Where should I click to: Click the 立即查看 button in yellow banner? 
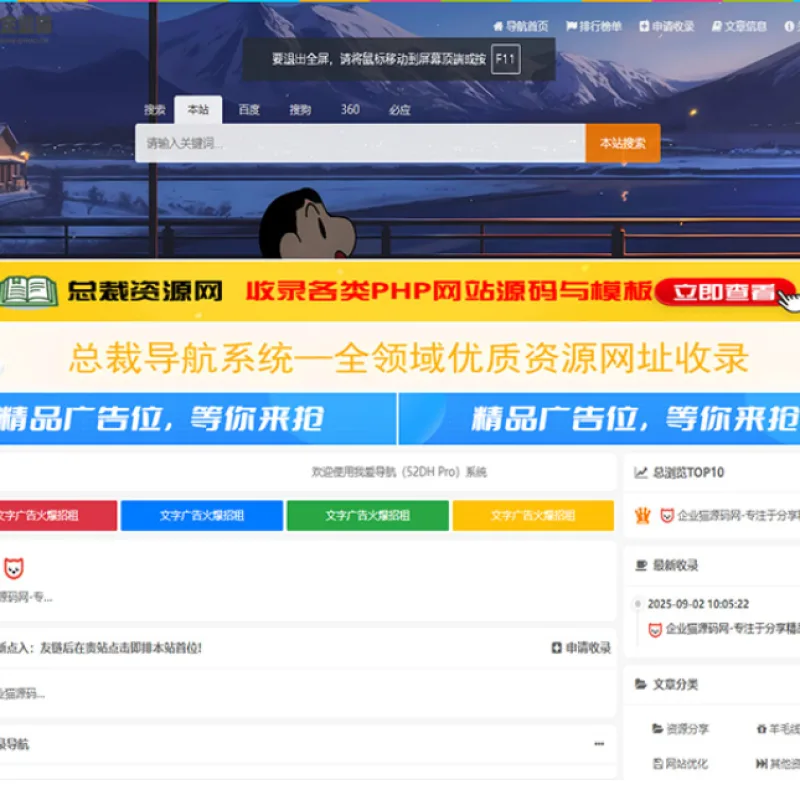point(723,292)
